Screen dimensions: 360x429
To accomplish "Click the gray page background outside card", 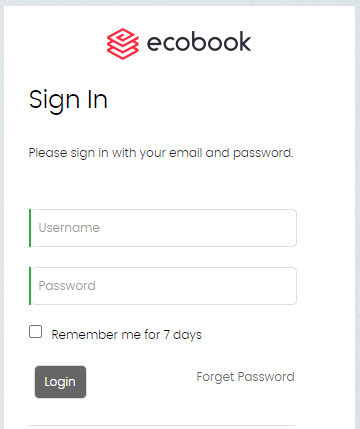I will point(358,213).
